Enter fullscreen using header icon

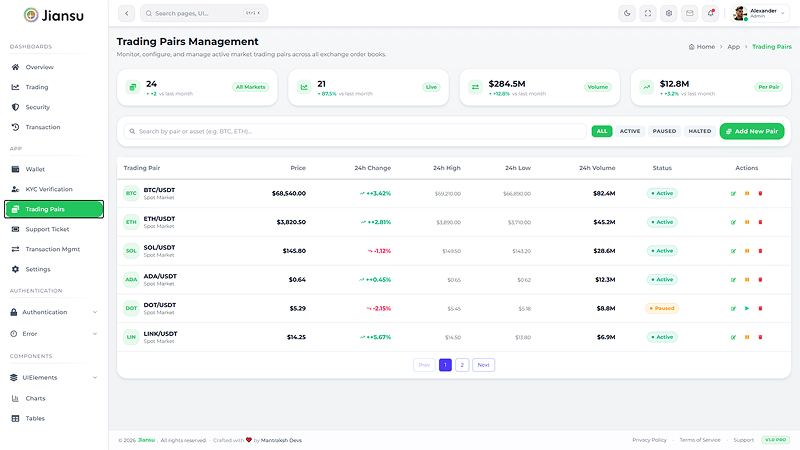(648, 13)
